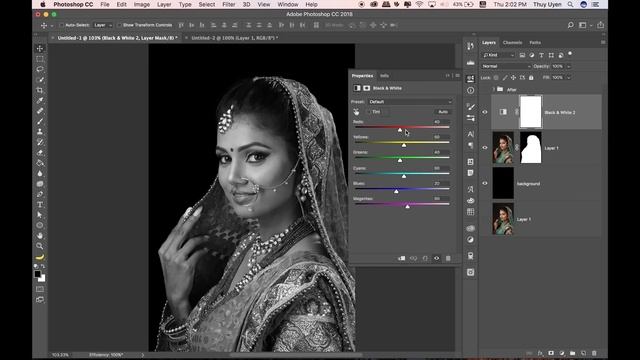
Task: Select the Quick Selection tool
Action: [x=40, y=80]
